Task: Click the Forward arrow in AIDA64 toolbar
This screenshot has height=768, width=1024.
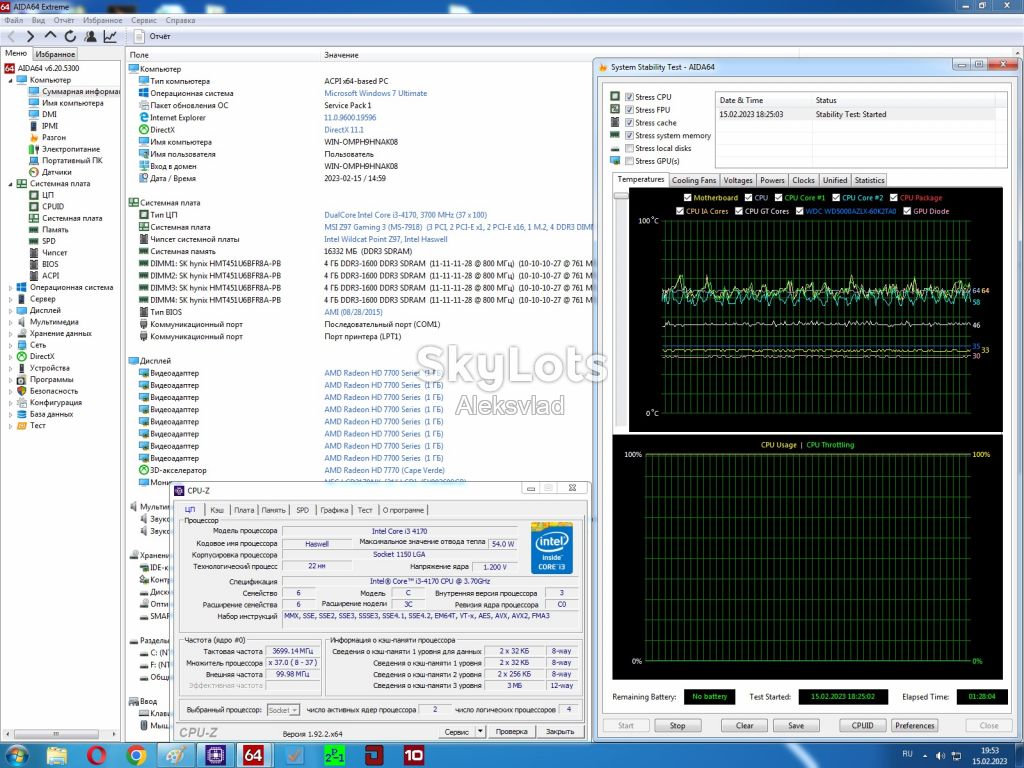Action: point(30,37)
